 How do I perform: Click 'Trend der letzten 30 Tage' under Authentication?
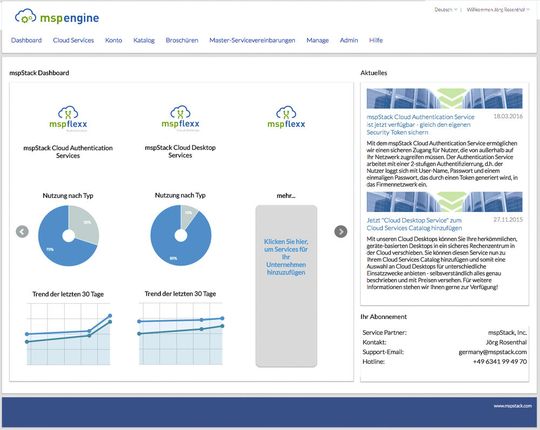point(68,294)
